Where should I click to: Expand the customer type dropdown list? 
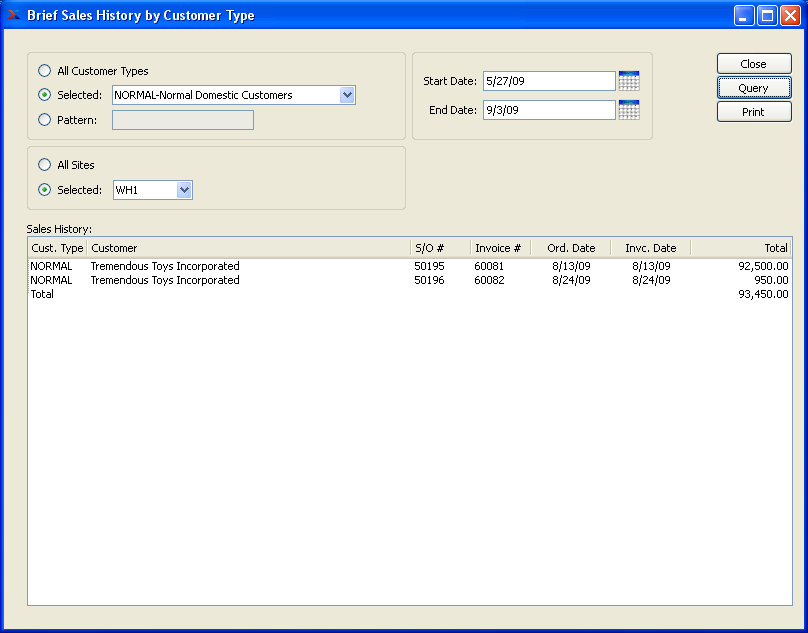click(347, 95)
